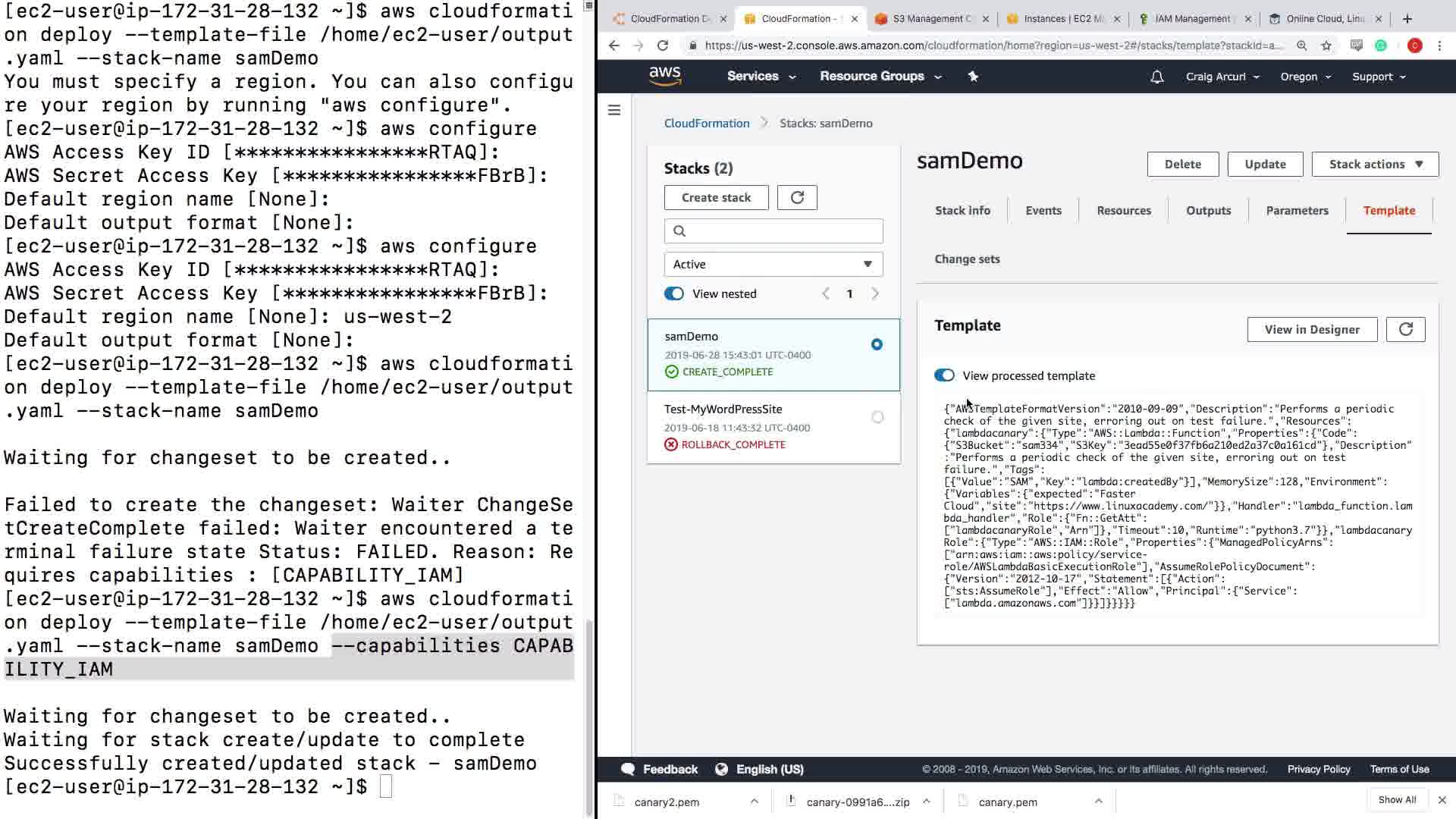Viewport: 1456px width, 819px height.
Task: Switch to the Events tab
Action: click(x=1043, y=210)
